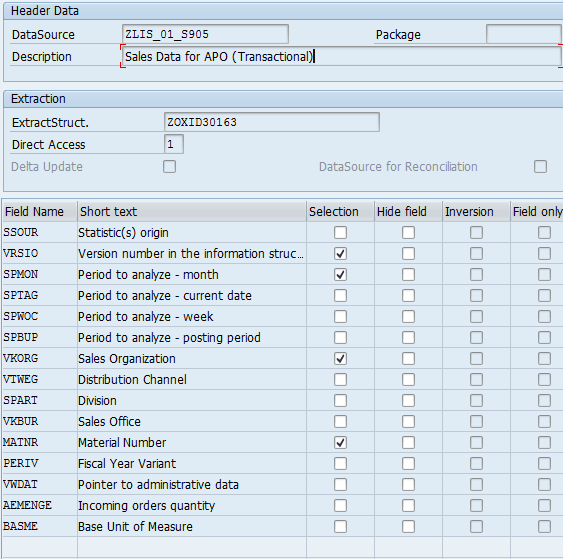Viewport: 563px width, 559px height.
Task: Enable Selection checkbox for SSOUR
Action: (x=340, y=233)
